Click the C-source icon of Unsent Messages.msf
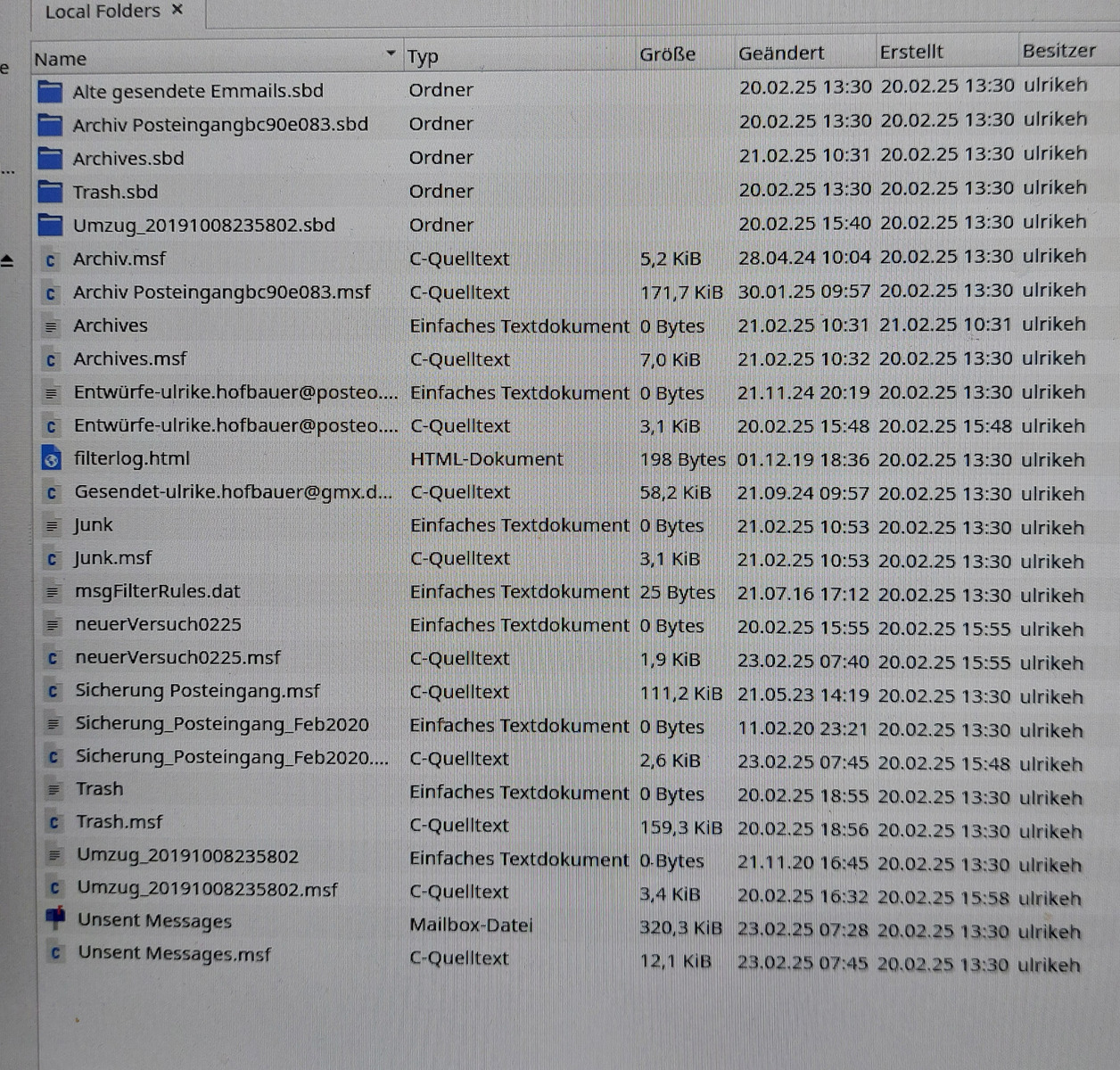The image size is (1120, 1070). 55,953
